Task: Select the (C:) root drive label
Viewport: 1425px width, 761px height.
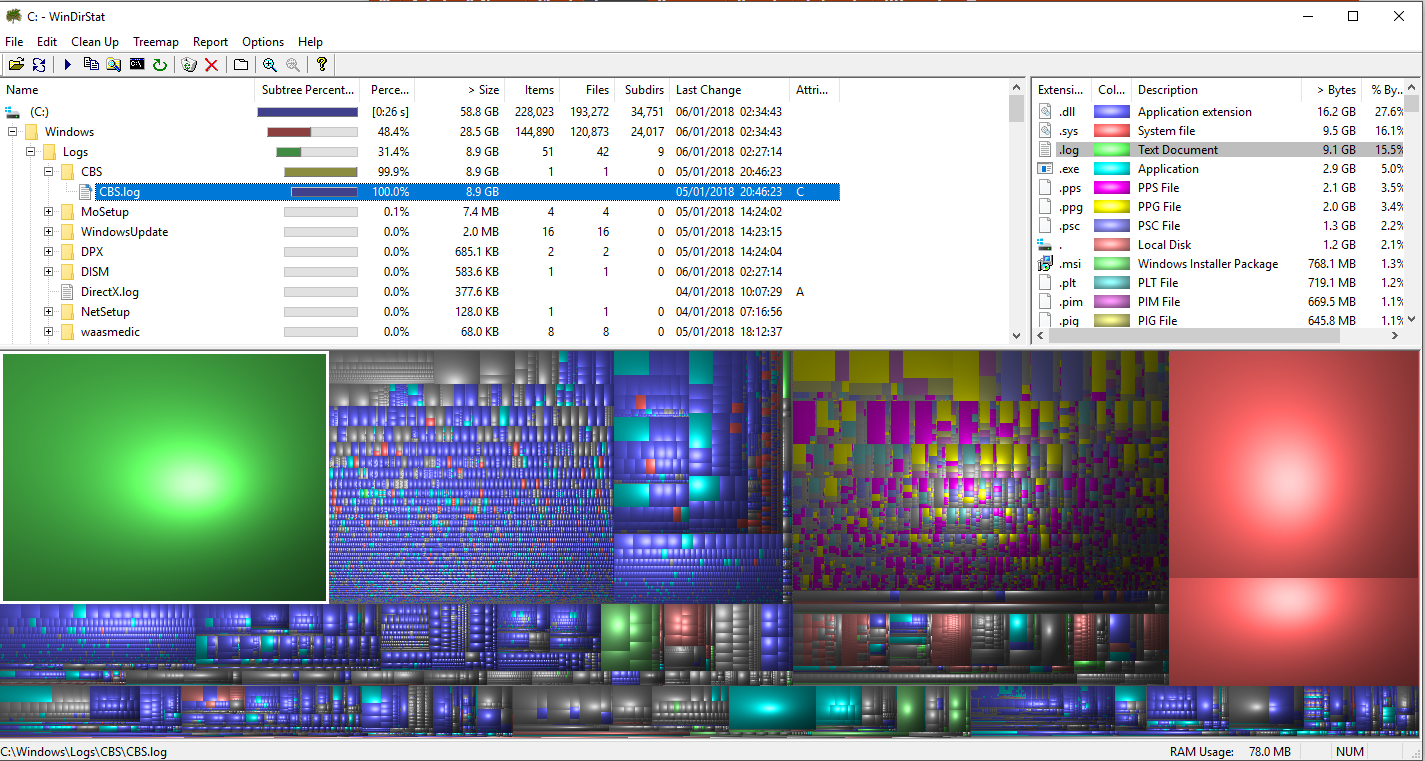Action: (x=39, y=112)
